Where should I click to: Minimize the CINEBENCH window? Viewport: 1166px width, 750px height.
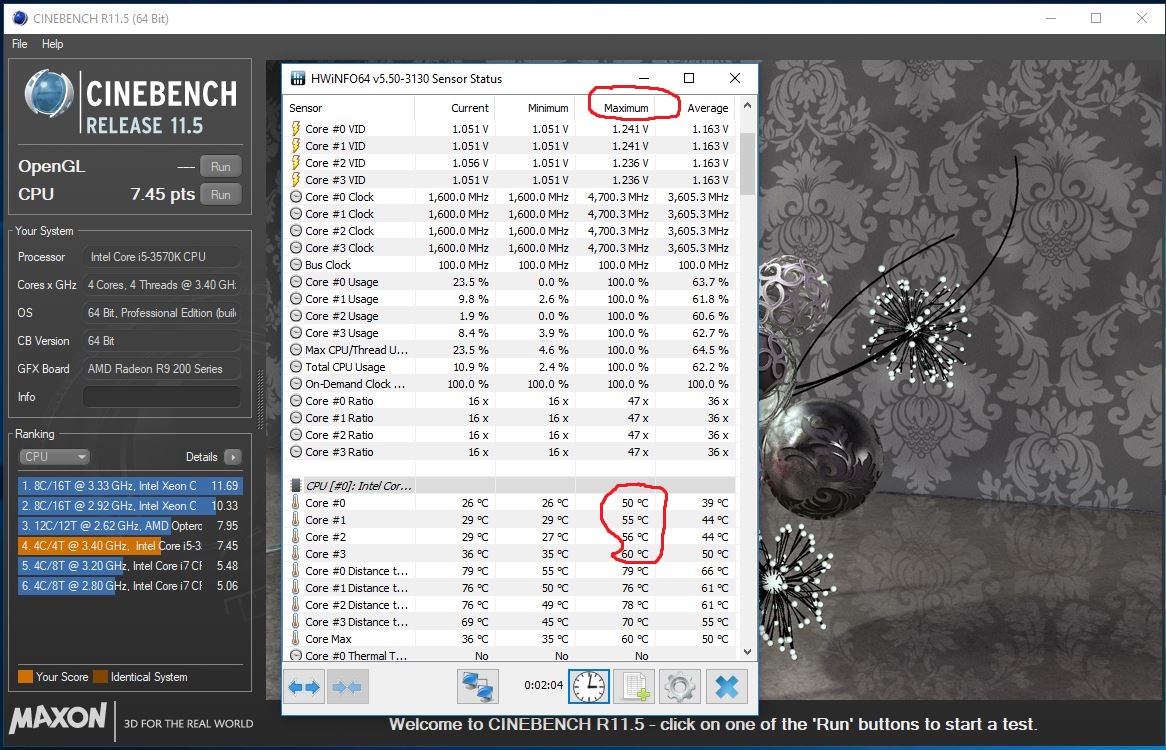(1051, 18)
